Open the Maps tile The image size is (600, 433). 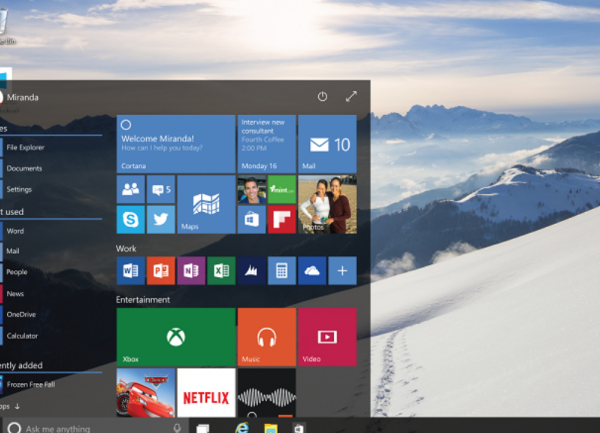(206, 204)
